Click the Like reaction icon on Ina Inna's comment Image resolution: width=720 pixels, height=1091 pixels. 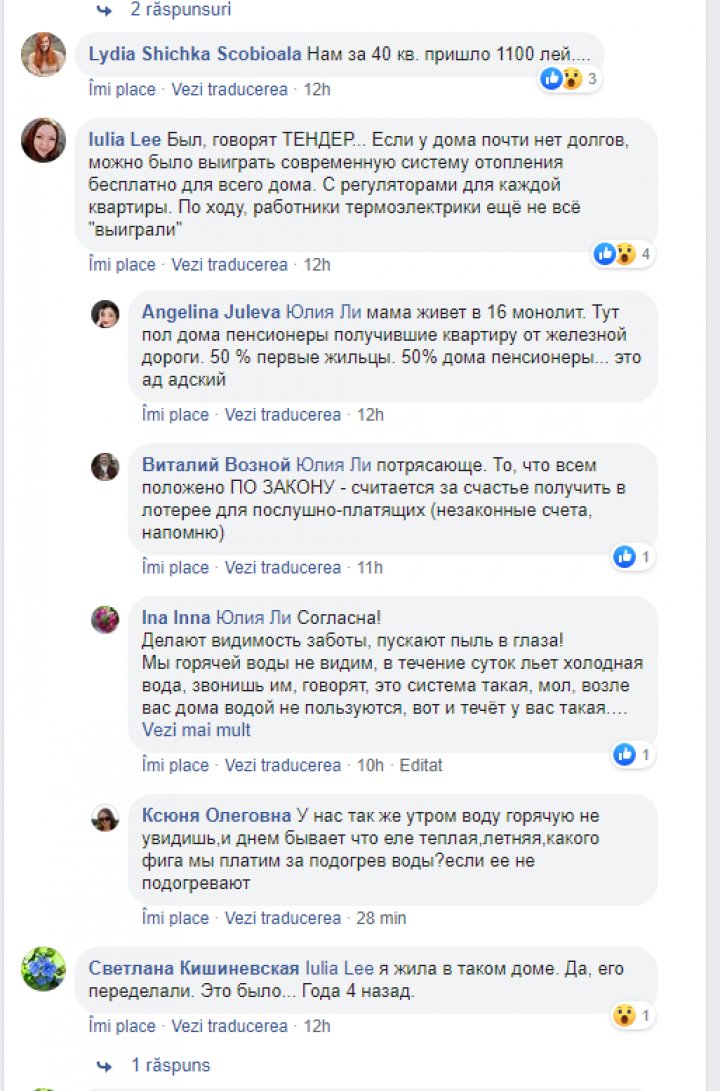624,754
